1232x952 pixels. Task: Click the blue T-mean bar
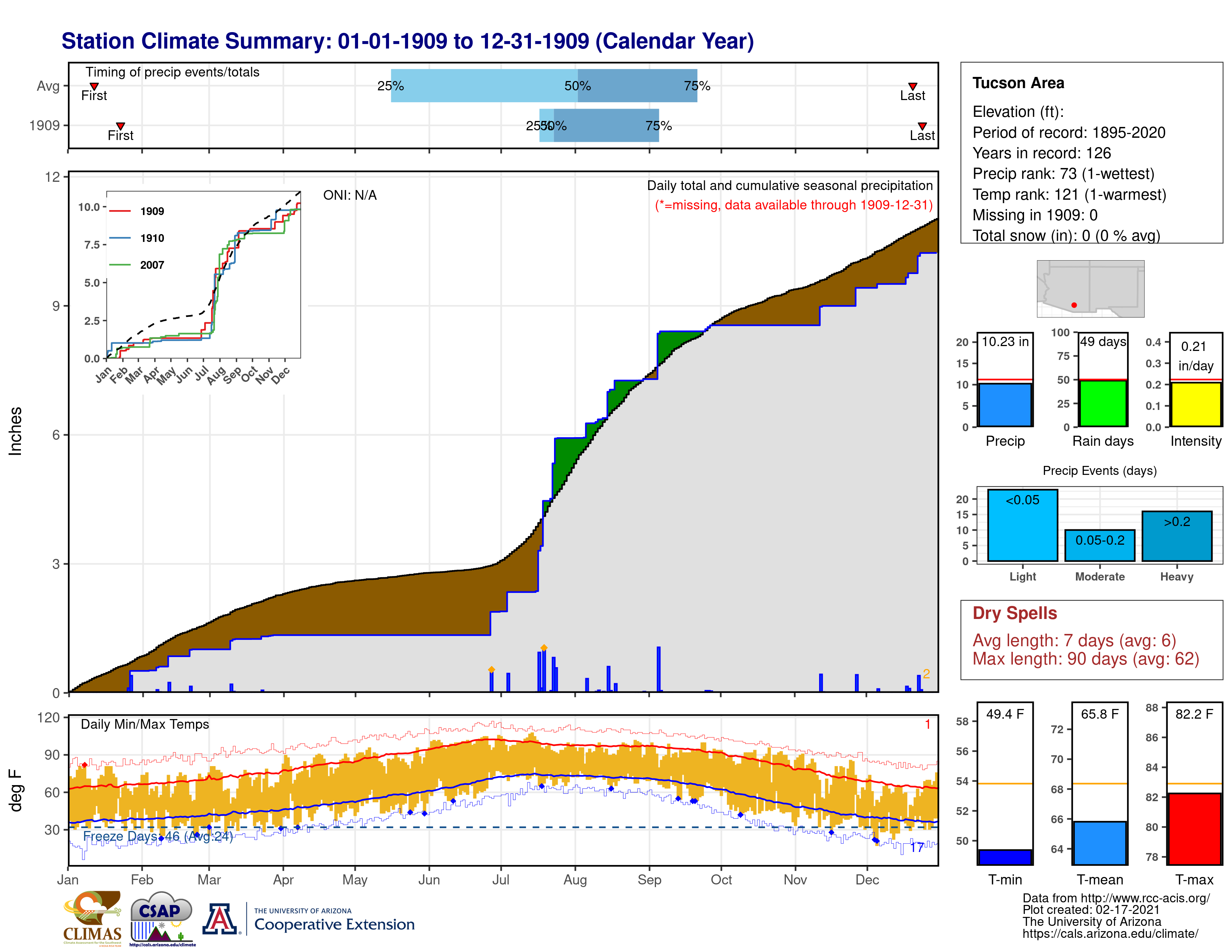click(x=1099, y=843)
